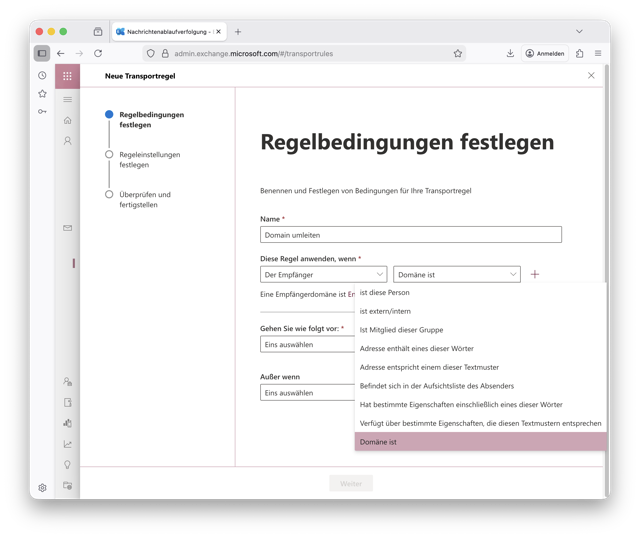
Task: Select the Regeleinstellungen festlegen step
Action: tap(149, 160)
